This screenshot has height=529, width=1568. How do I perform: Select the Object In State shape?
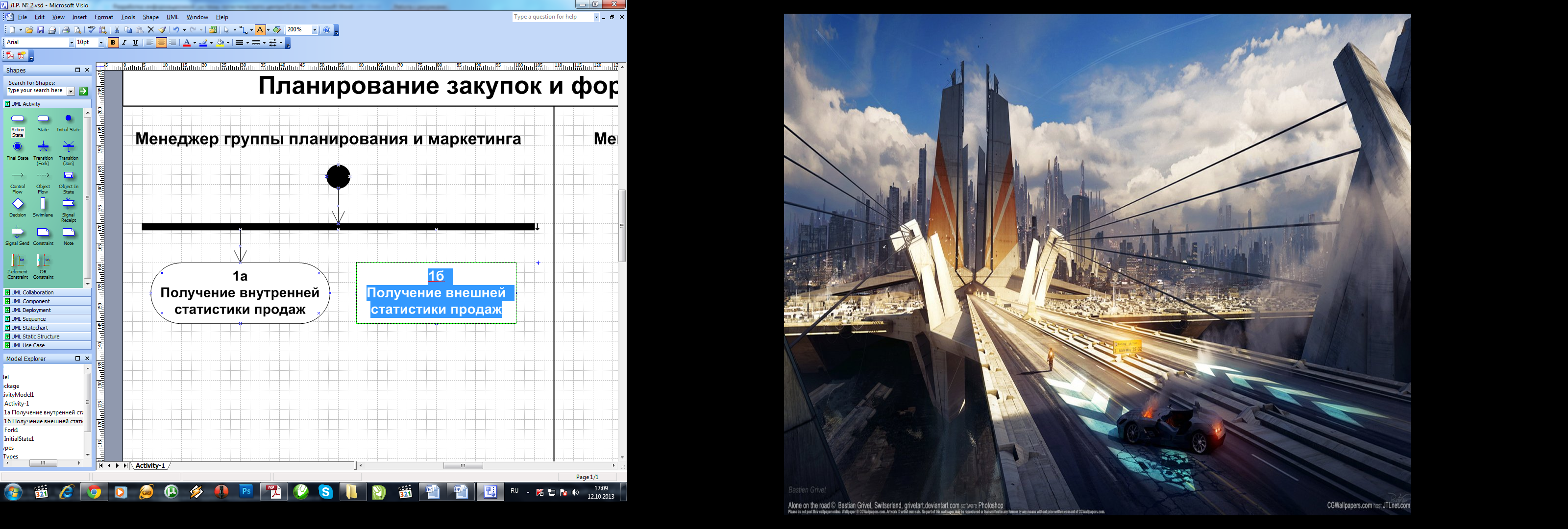tap(68, 175)
